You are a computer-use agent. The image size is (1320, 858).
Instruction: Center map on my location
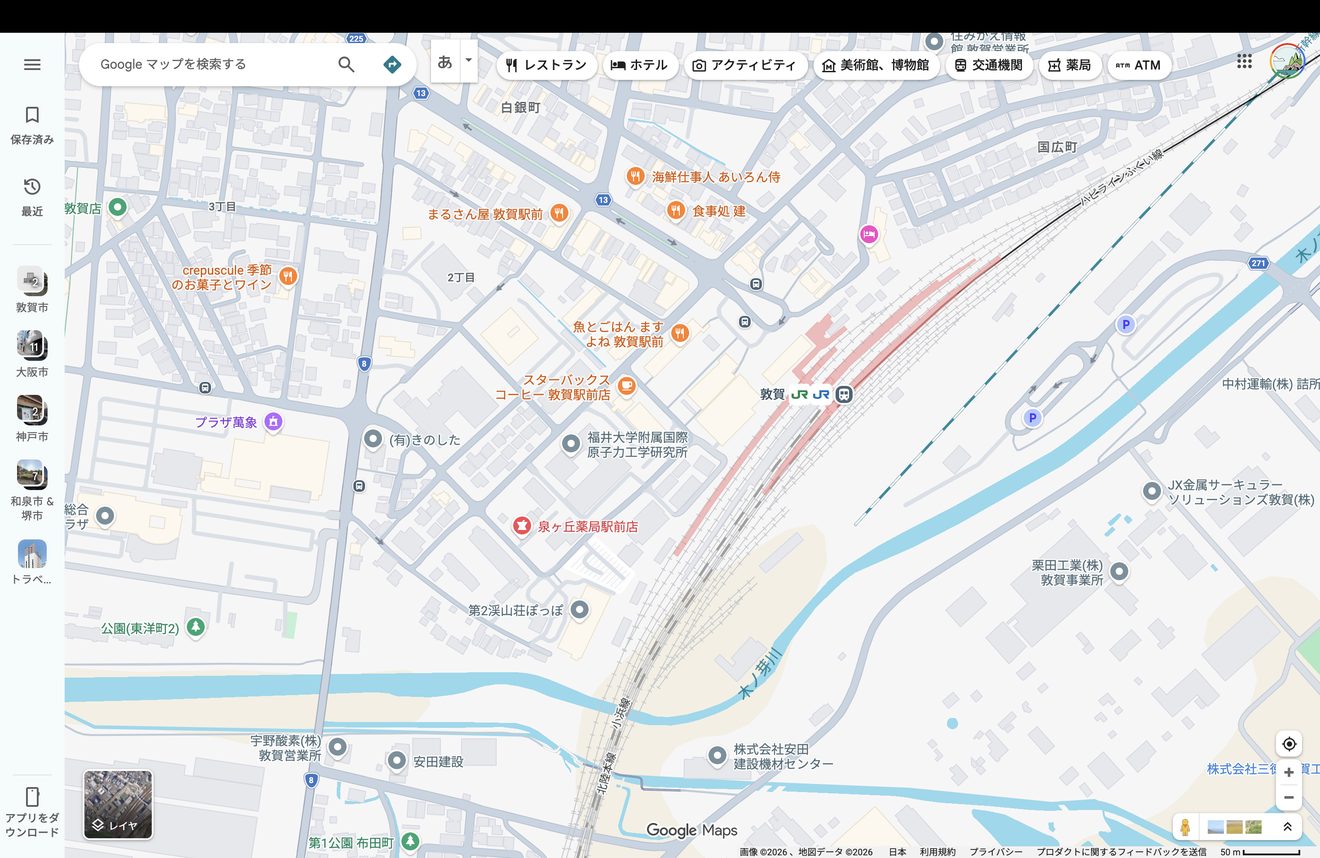(1289, 744)
